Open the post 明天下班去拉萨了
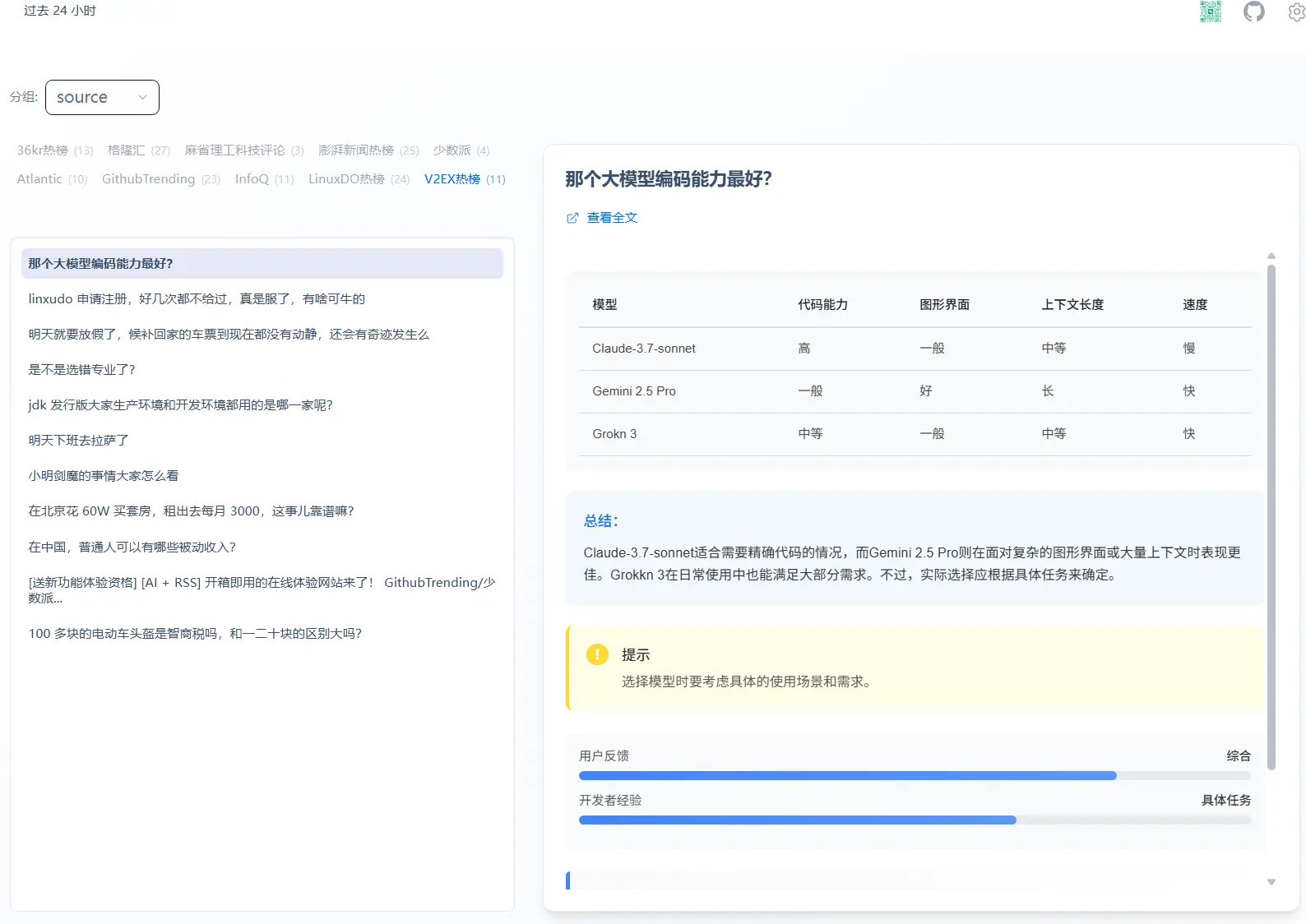This screenshot has height=924, width=1306. [x=262, y=441]
